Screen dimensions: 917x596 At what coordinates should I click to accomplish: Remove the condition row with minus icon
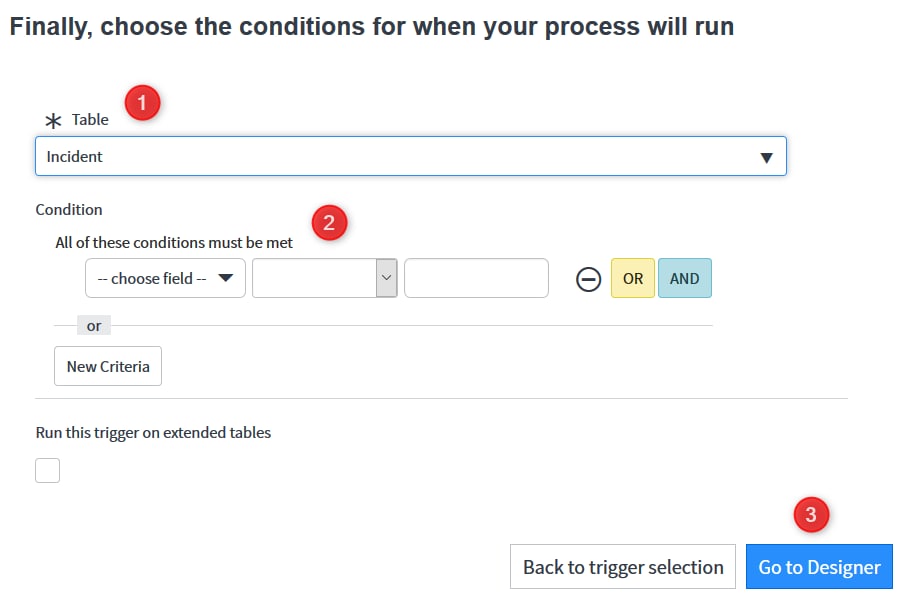point(589,278)
